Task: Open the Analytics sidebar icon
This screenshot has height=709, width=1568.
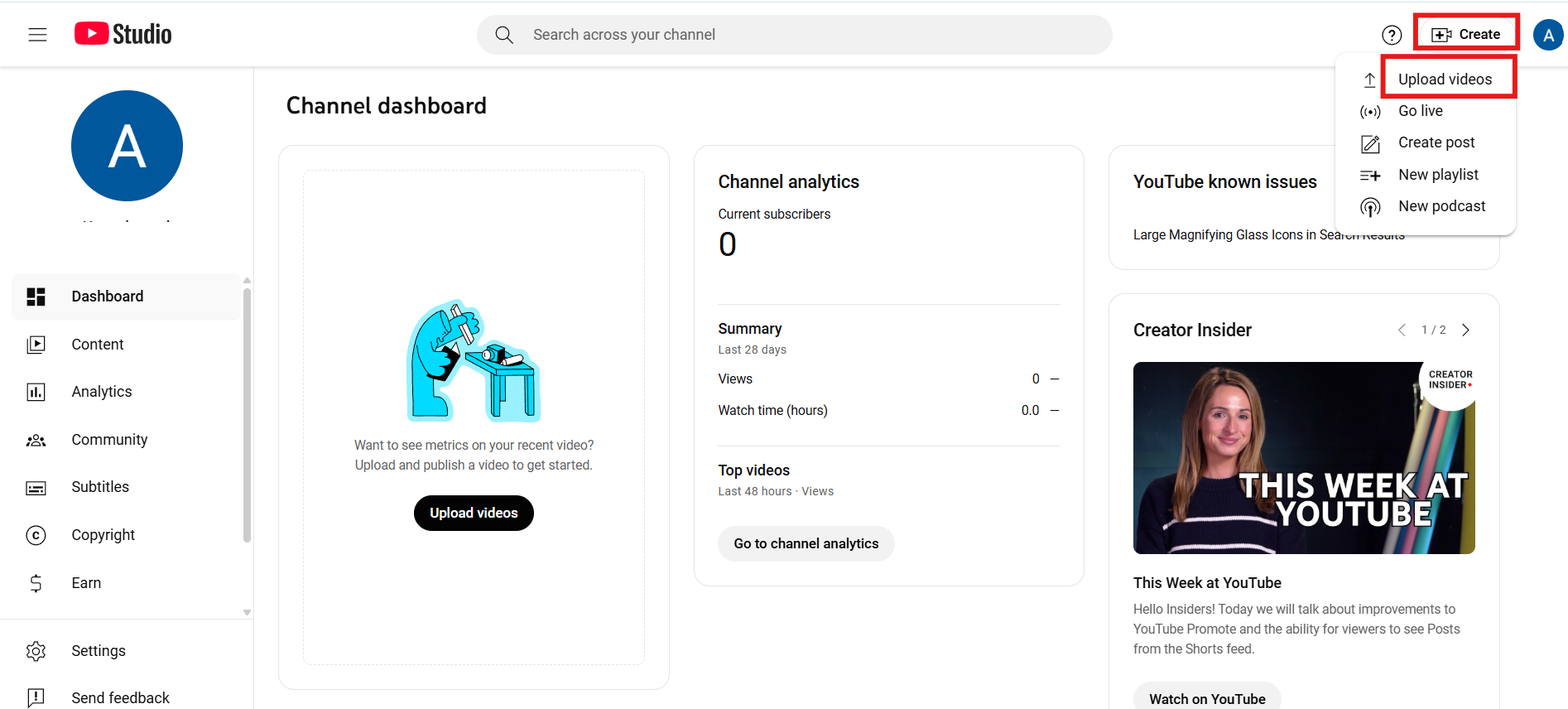Action: point(36,392)
